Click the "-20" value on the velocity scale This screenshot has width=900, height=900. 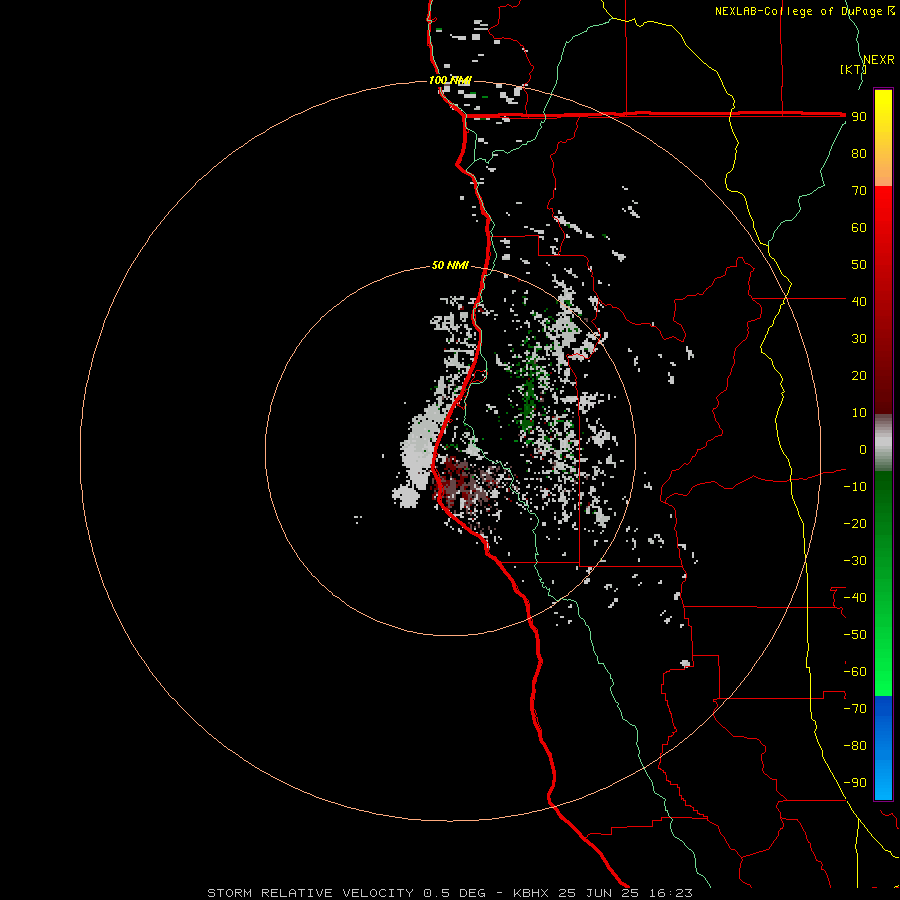[855, 523]
